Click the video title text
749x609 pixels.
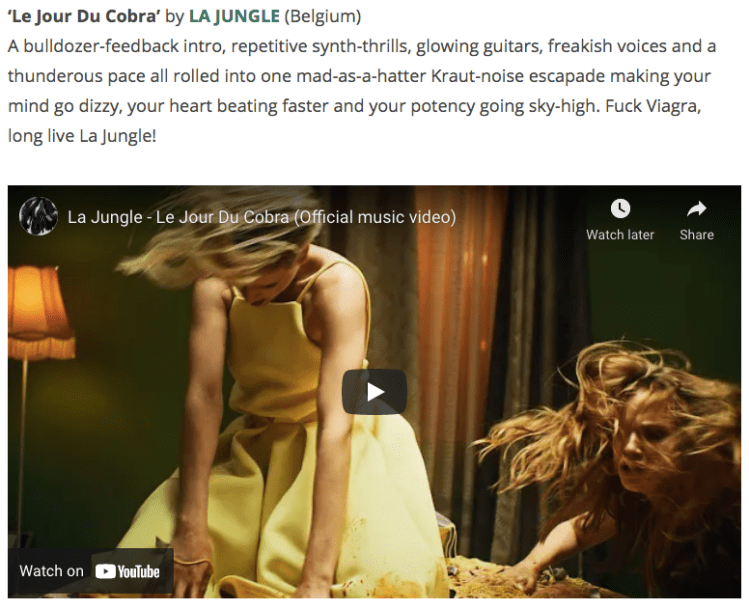(262, 217)
